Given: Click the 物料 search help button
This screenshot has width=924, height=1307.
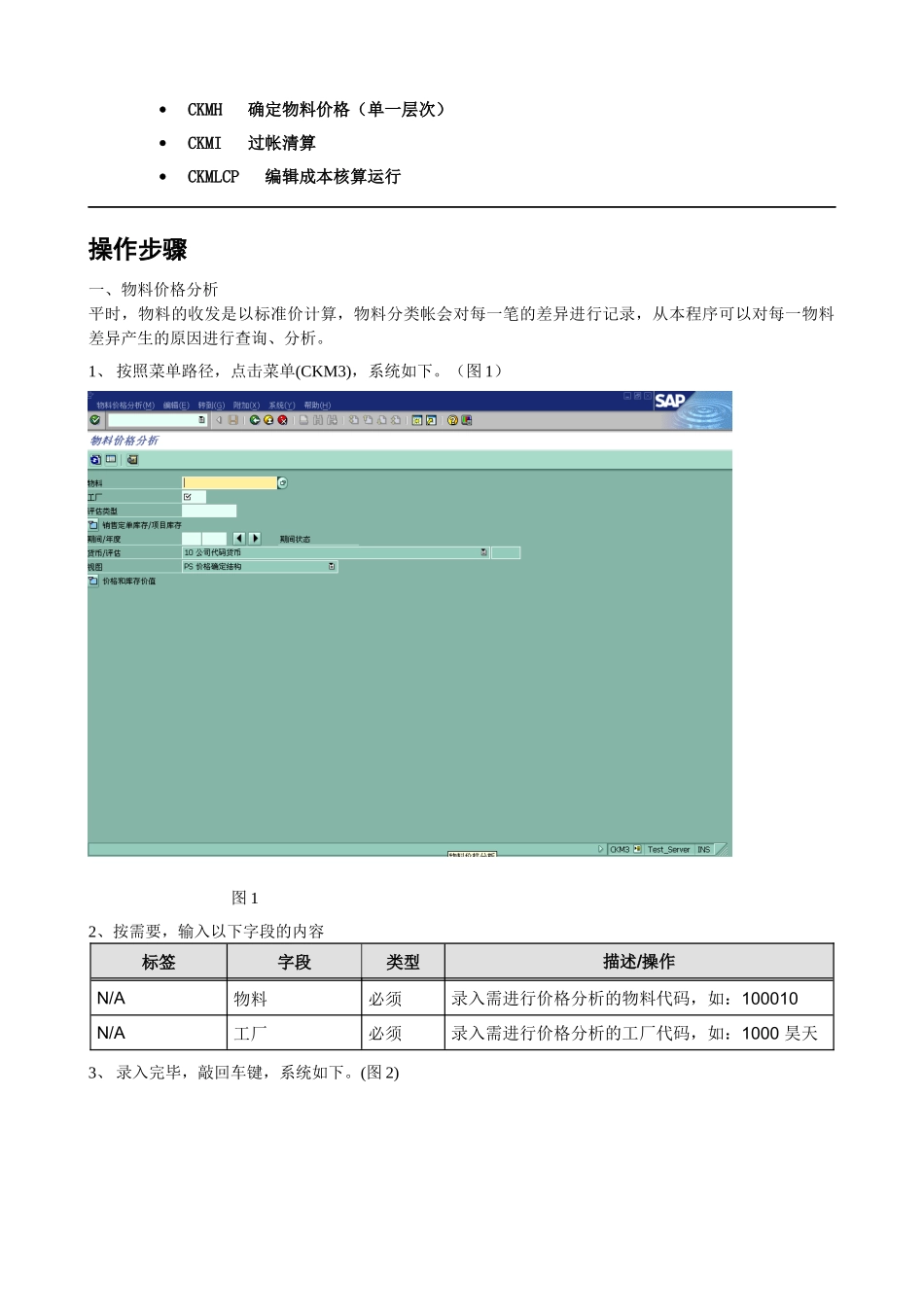Looking at the screenshot, I should 283,482.
